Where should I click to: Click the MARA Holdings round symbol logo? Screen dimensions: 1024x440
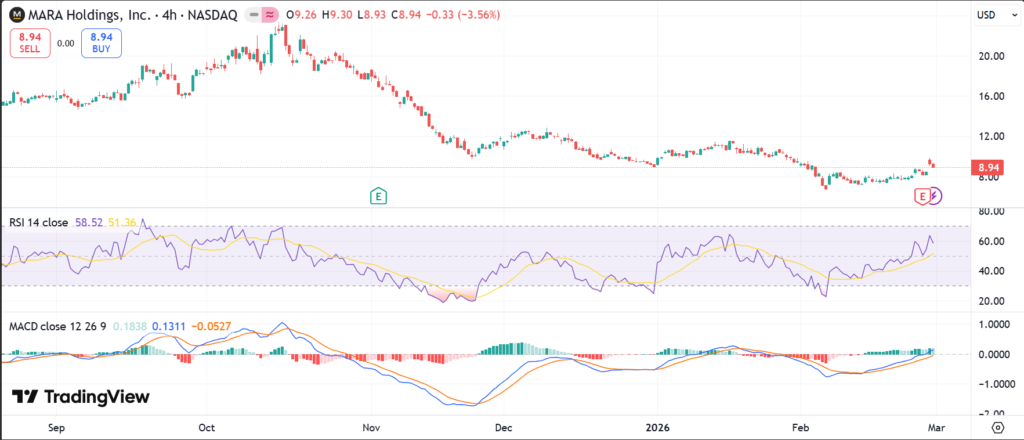tap(17, 15)
